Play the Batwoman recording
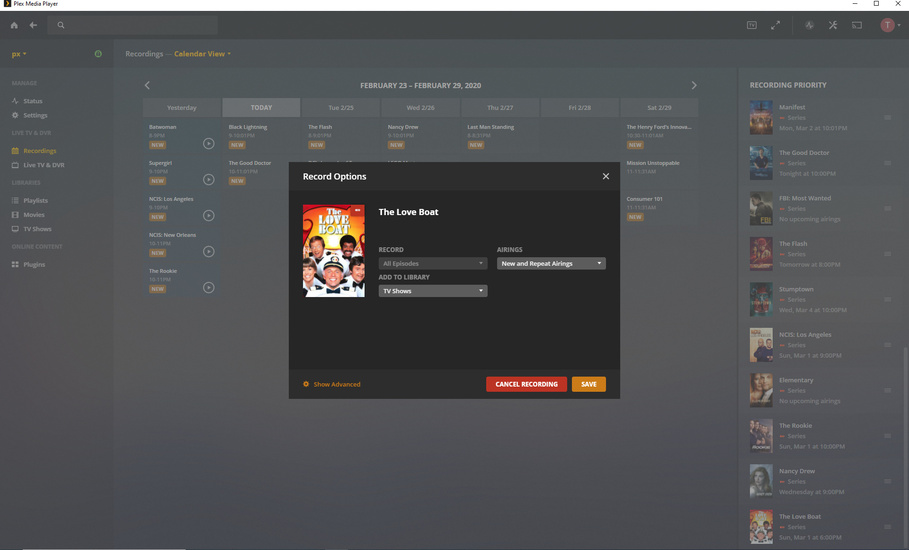 point(209,144)
